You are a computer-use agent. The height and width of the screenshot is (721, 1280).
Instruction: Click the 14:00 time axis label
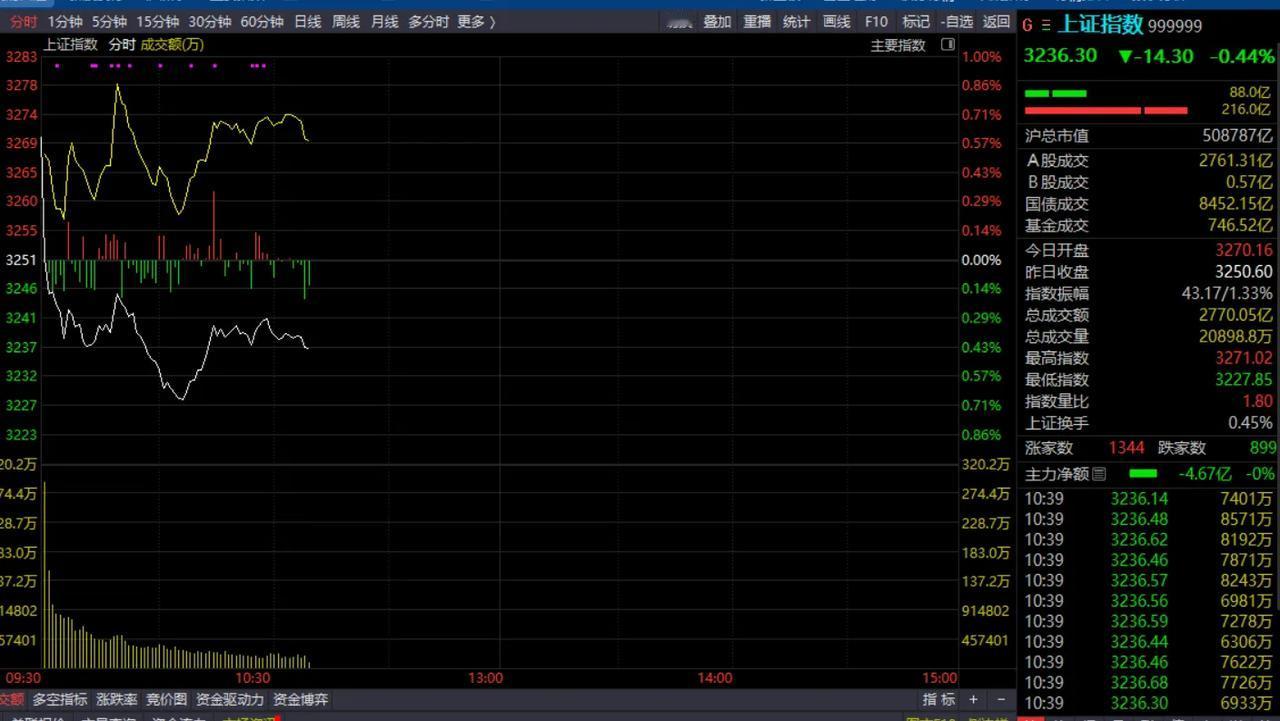[714, 678]
